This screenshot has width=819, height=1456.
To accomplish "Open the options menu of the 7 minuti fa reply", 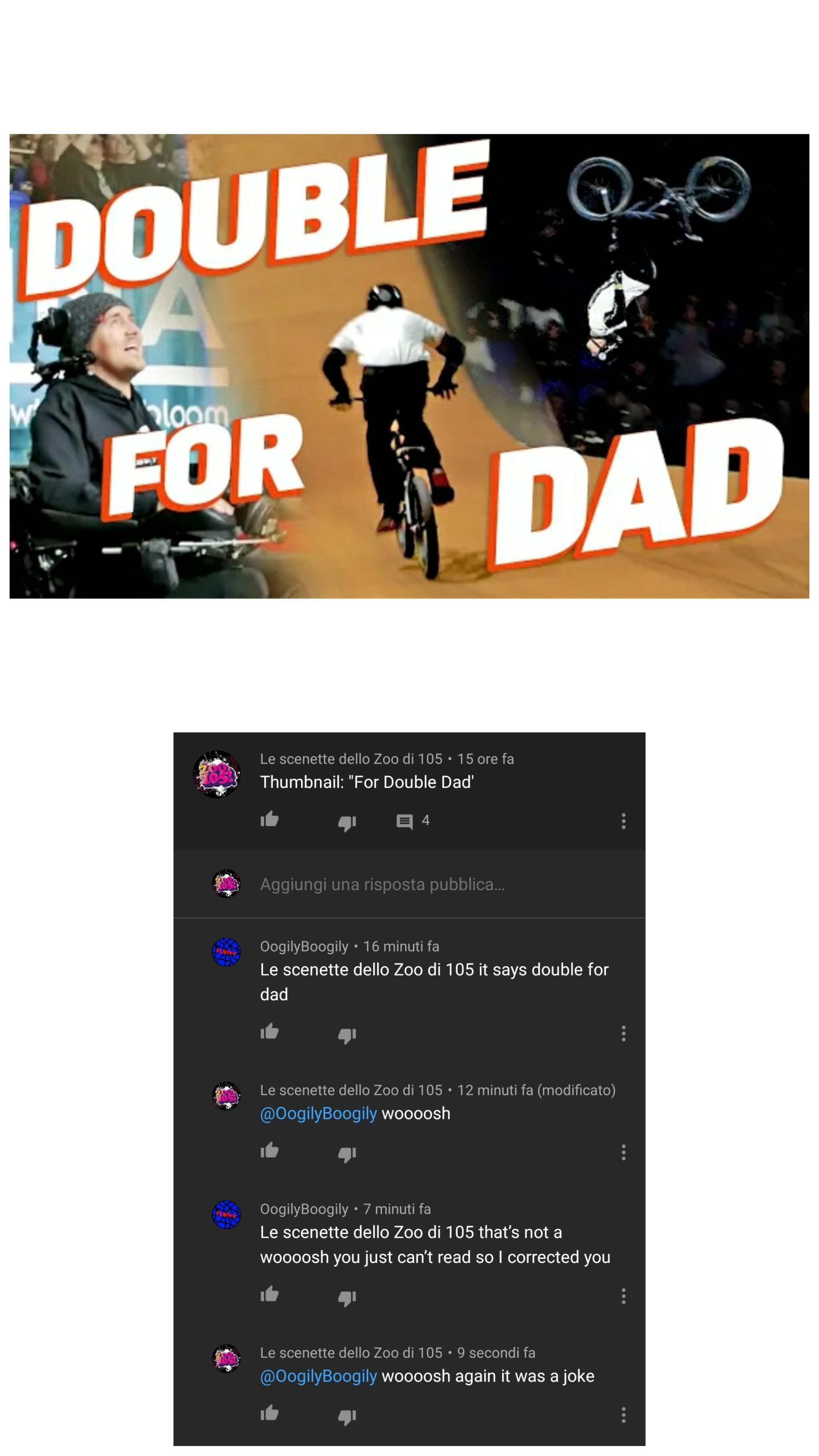I will (623, 1295).
